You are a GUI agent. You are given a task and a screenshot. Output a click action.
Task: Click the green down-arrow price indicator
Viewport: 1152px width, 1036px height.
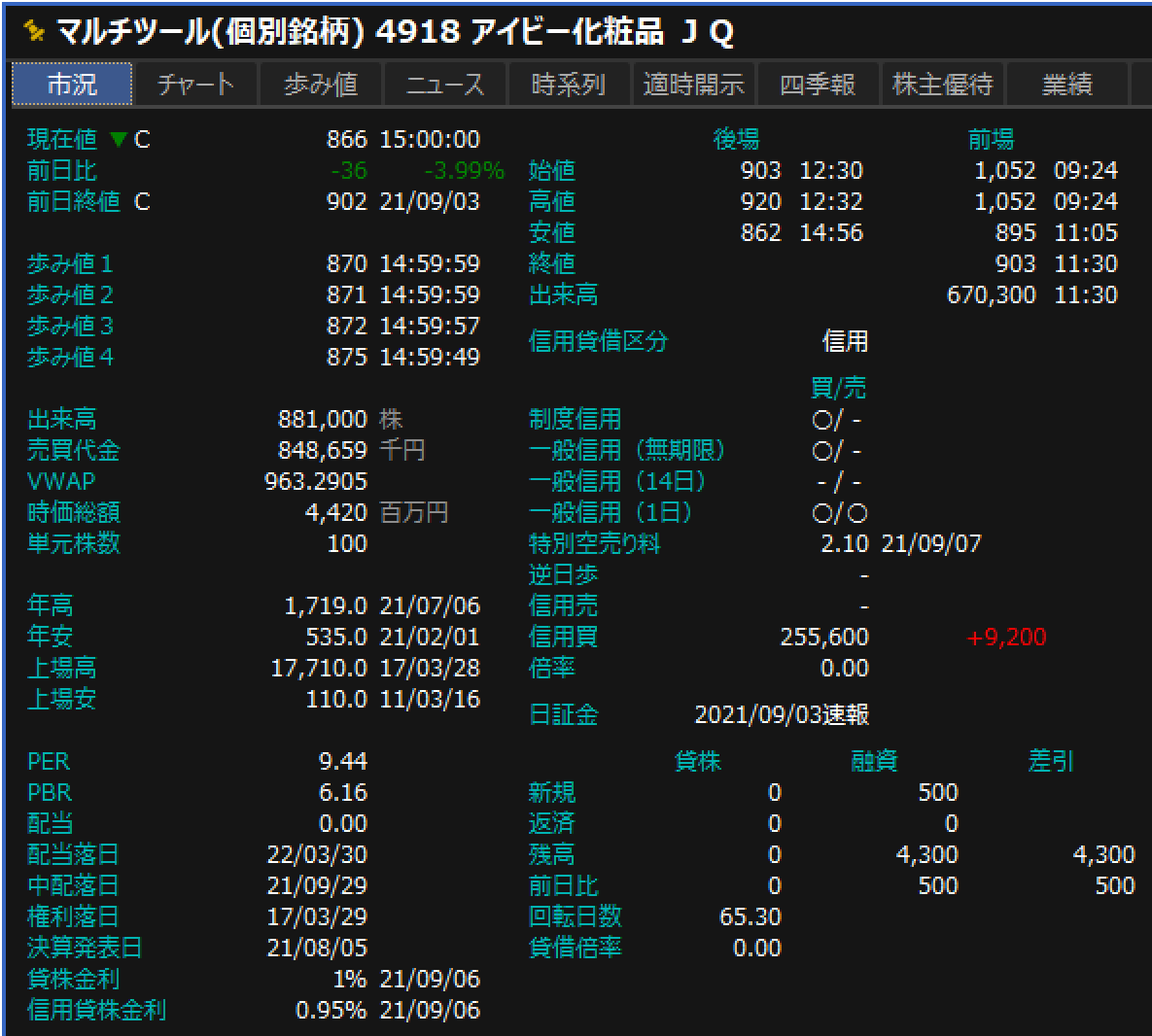point(118,138)
